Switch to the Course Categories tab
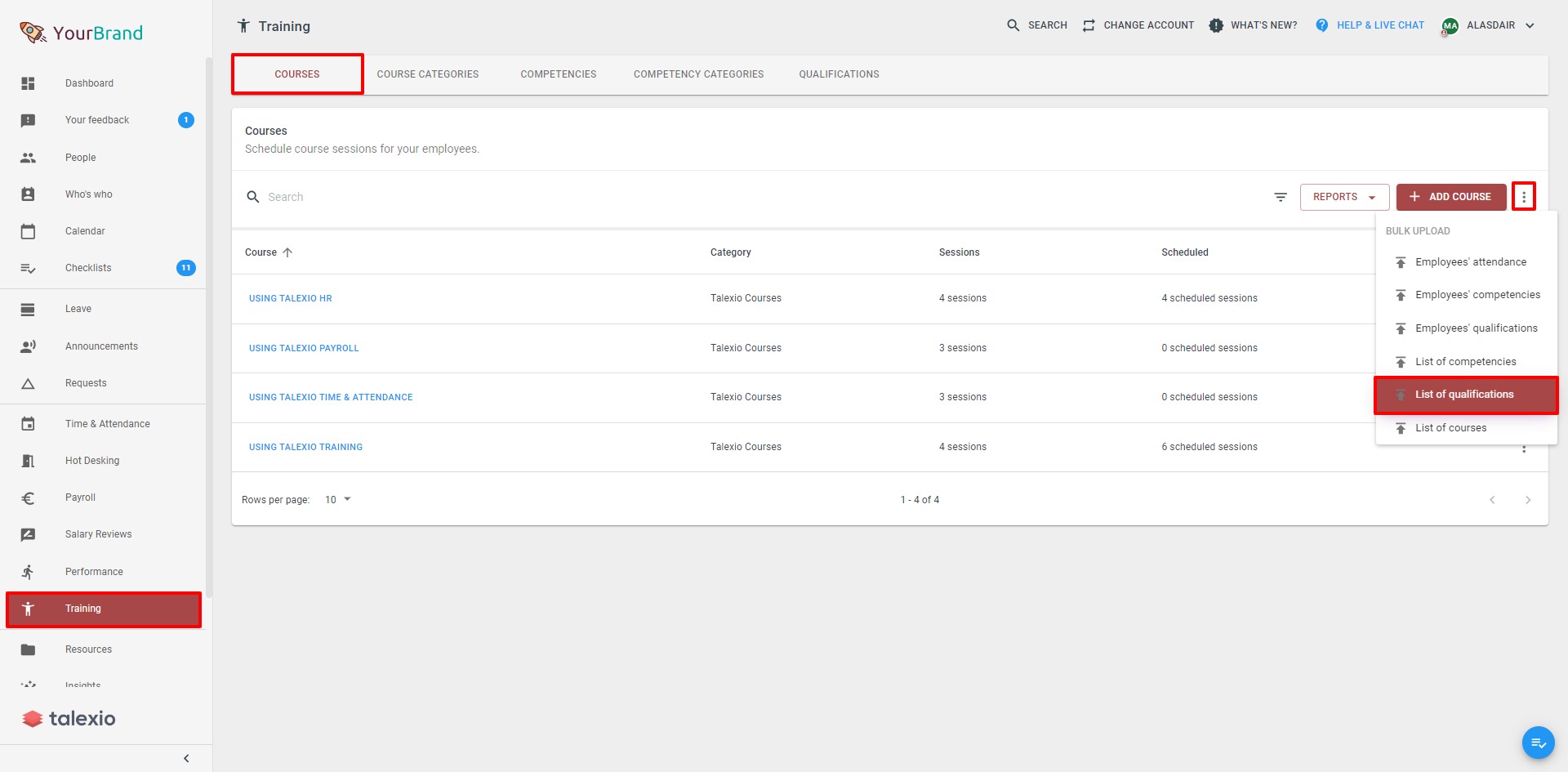1568x772 pixels. click(x=428, y=74)
